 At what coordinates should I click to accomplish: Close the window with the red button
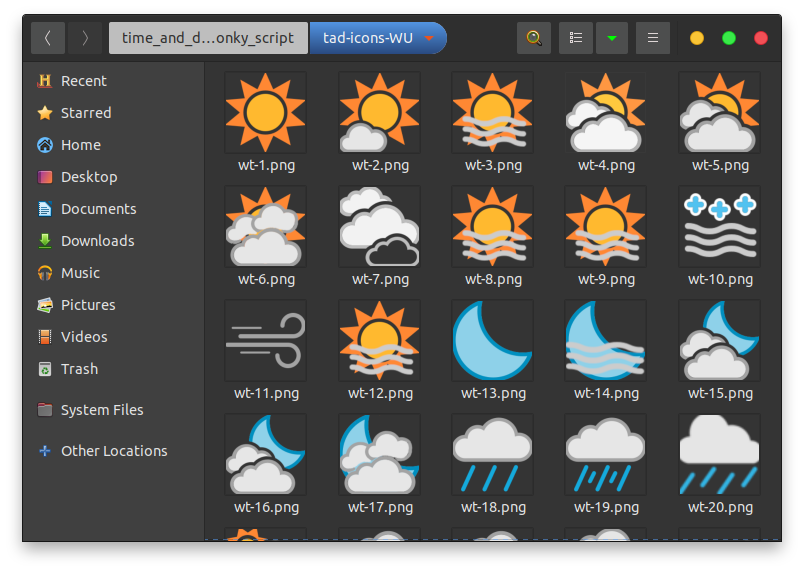point(761,38)
